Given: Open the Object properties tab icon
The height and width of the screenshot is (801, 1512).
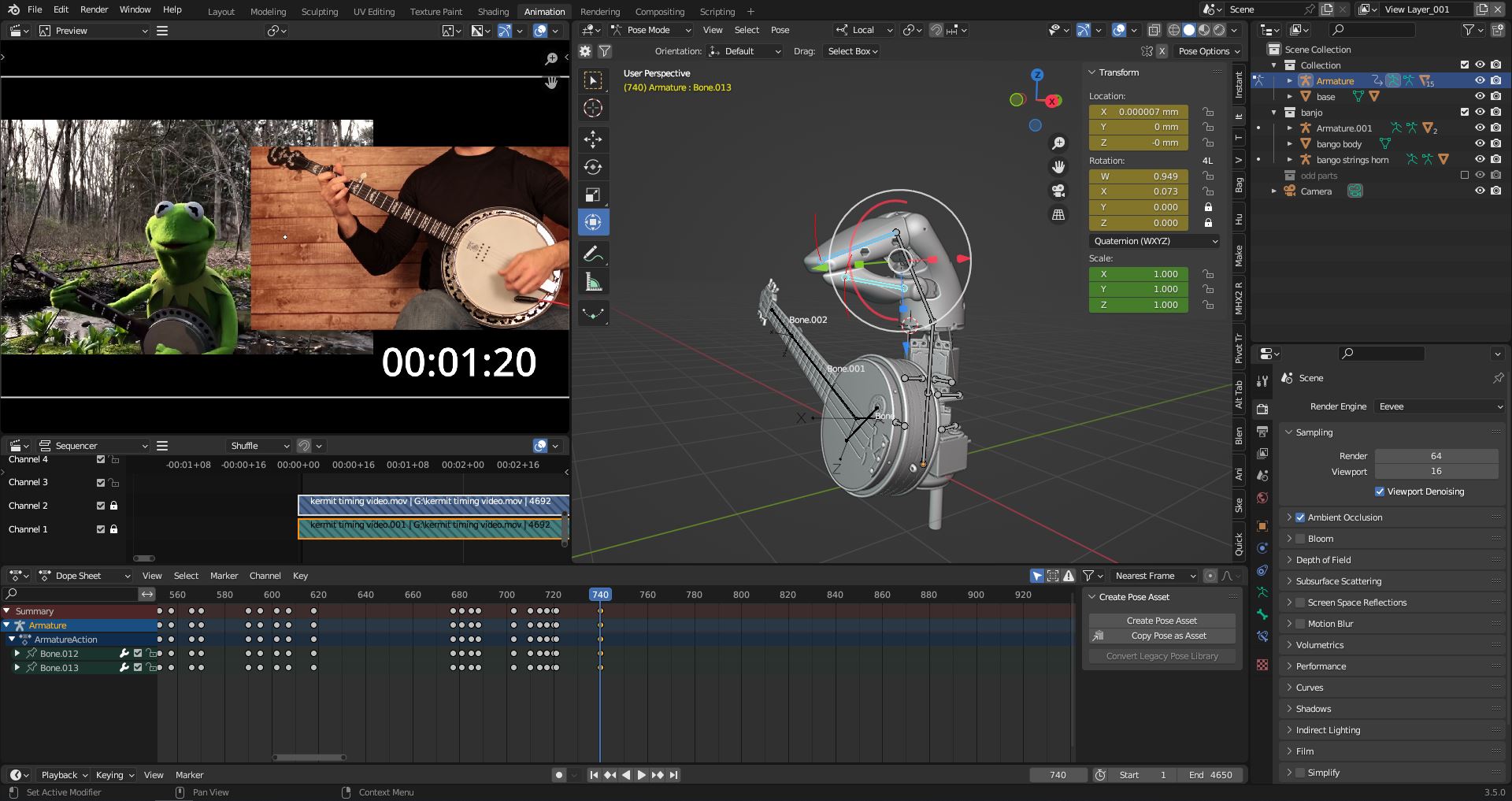Looking at the screenshot, I should (1262, 526).
